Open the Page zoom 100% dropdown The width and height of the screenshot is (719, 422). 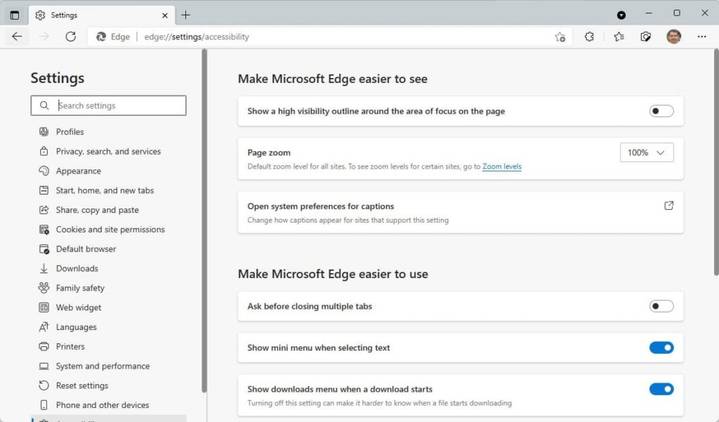[647, 152]
